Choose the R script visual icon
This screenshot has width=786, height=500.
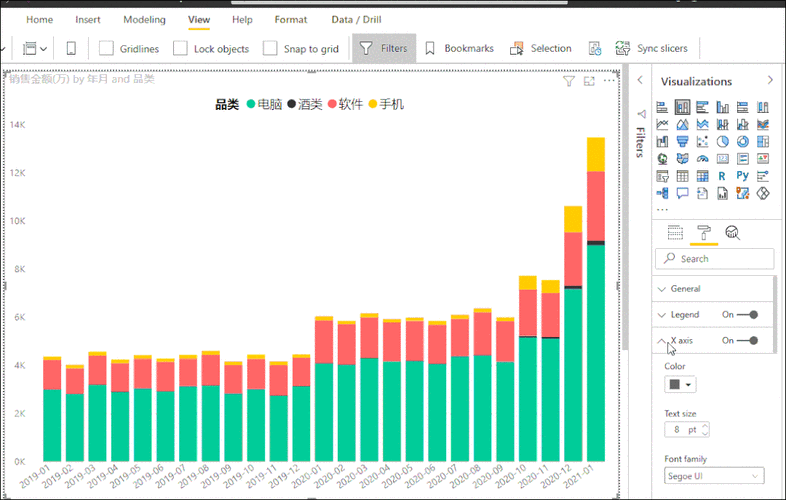(722, 176)
